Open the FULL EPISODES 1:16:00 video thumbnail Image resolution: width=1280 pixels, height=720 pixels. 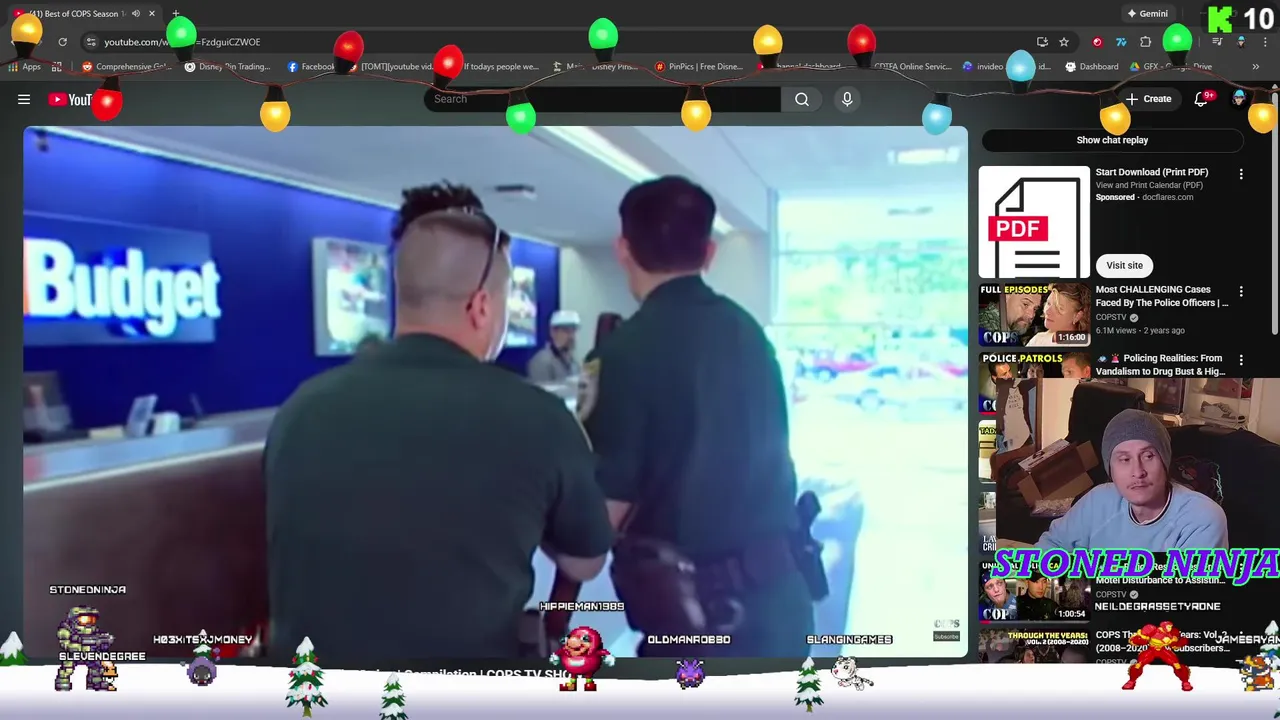point(1034,314)
